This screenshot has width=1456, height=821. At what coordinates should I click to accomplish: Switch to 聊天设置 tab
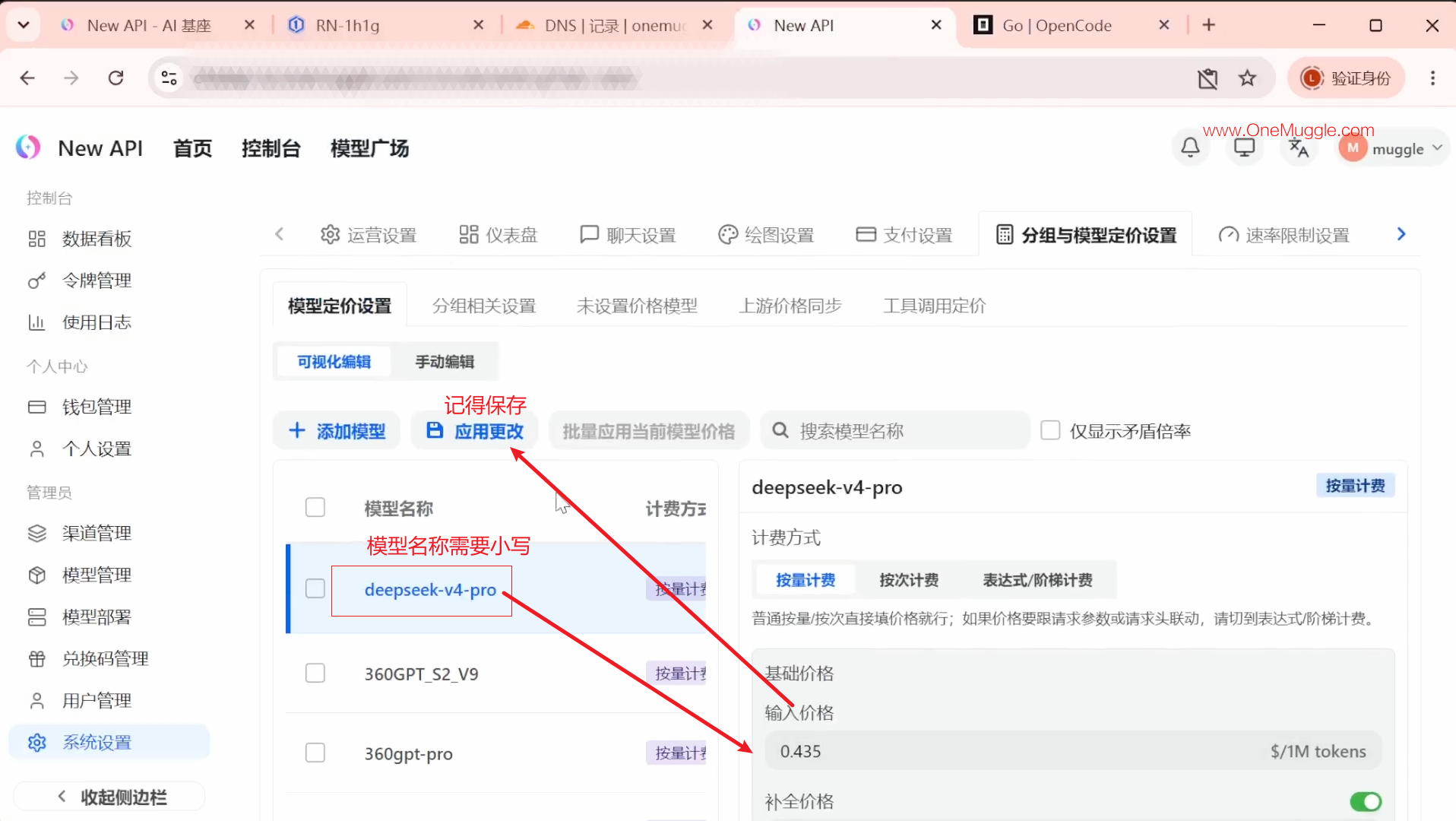point(628,235)
